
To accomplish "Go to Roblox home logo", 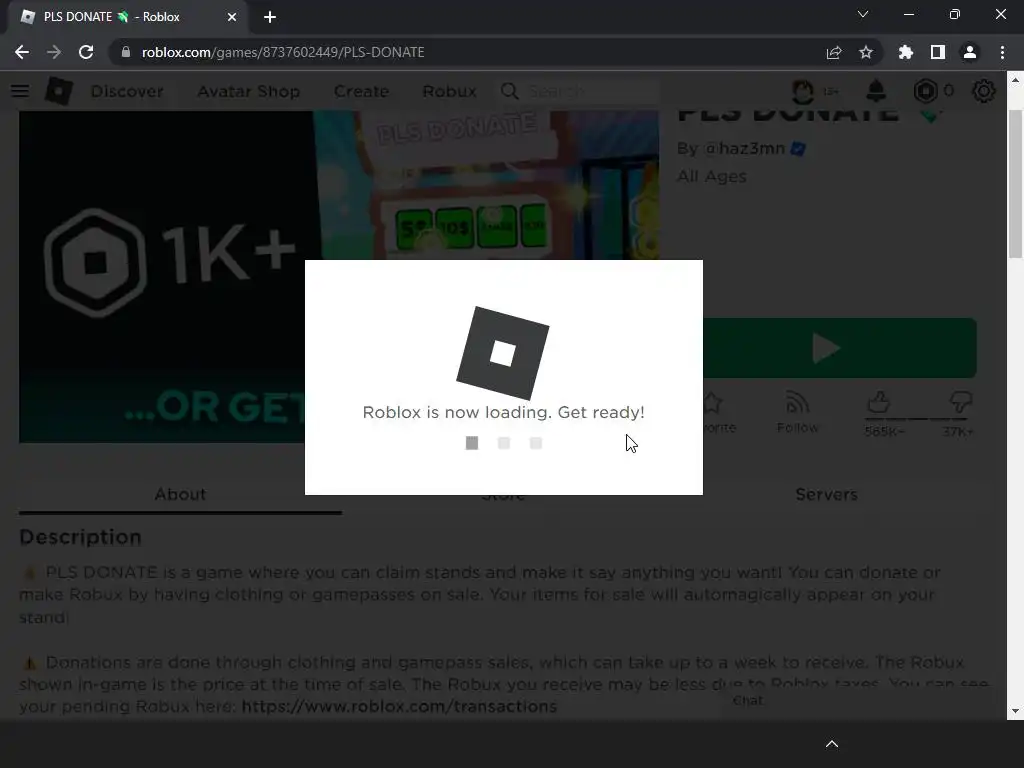I will click(58, 91).
